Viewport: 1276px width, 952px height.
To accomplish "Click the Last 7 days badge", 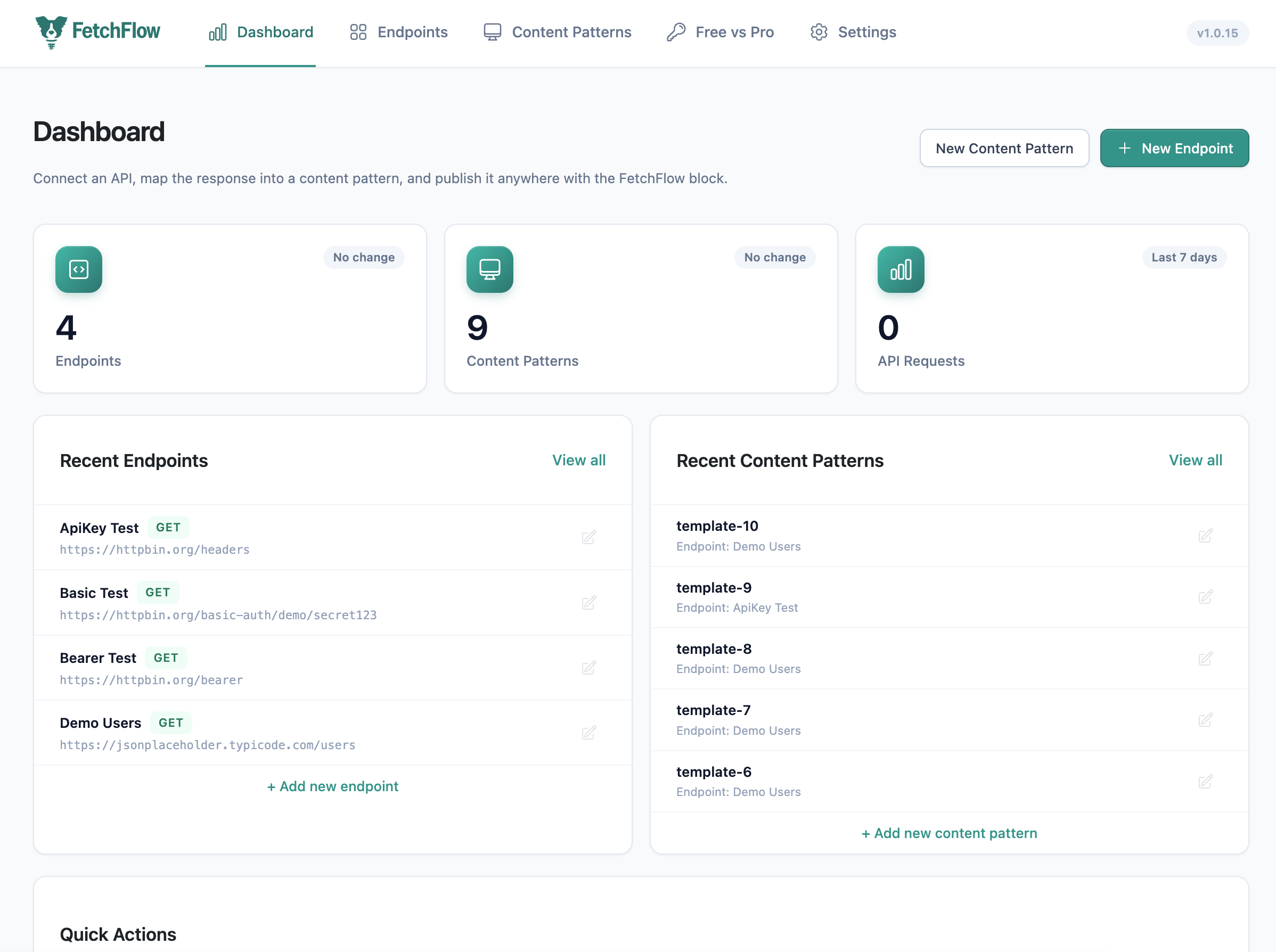I will (1184, 257).
